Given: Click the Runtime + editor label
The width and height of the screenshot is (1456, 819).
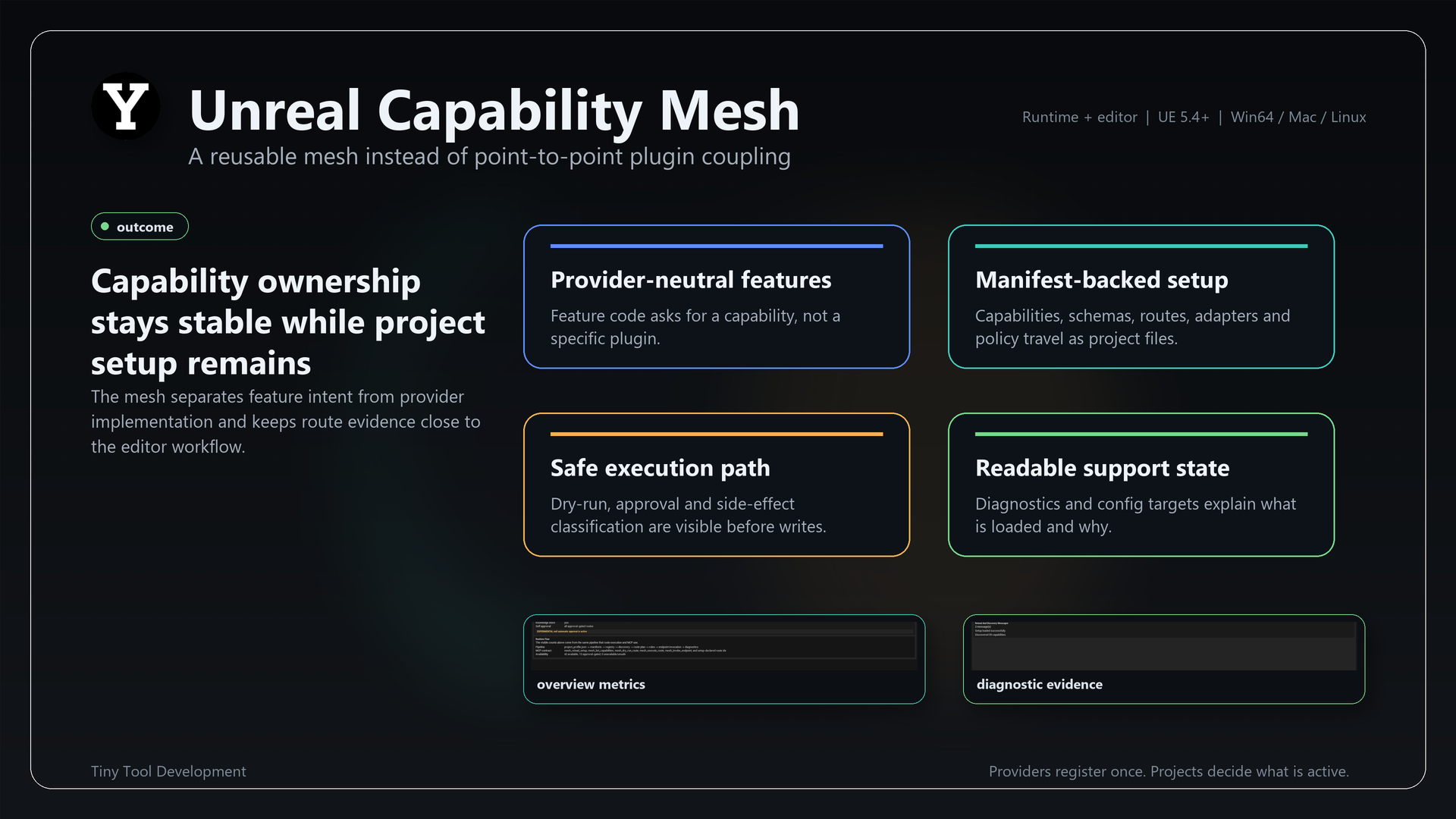Looking at the screenshot, I should (x=1080, y=117).
